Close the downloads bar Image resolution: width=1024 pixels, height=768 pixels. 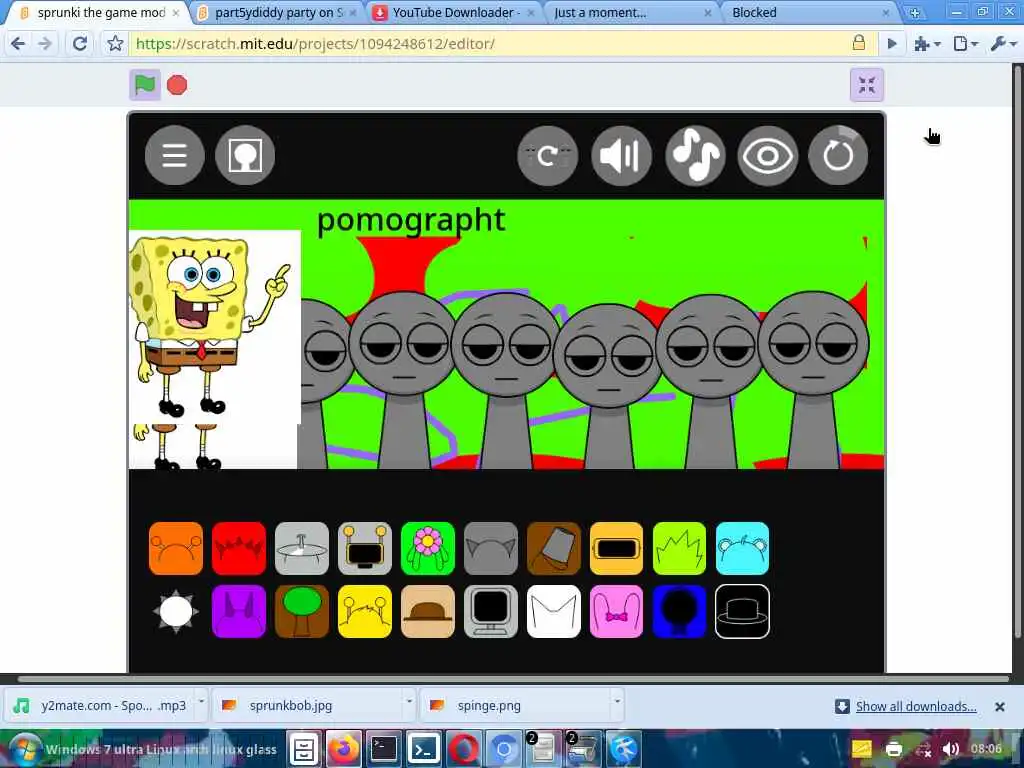999,707
